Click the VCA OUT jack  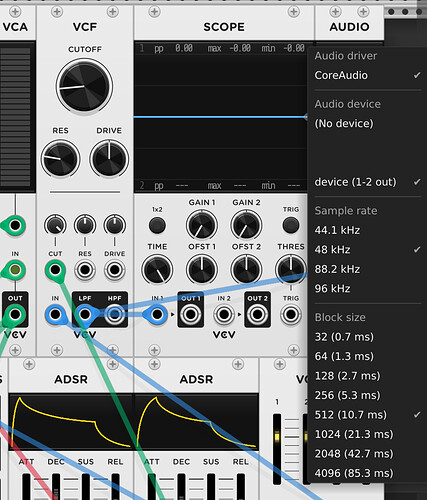(x=15, y=314)
